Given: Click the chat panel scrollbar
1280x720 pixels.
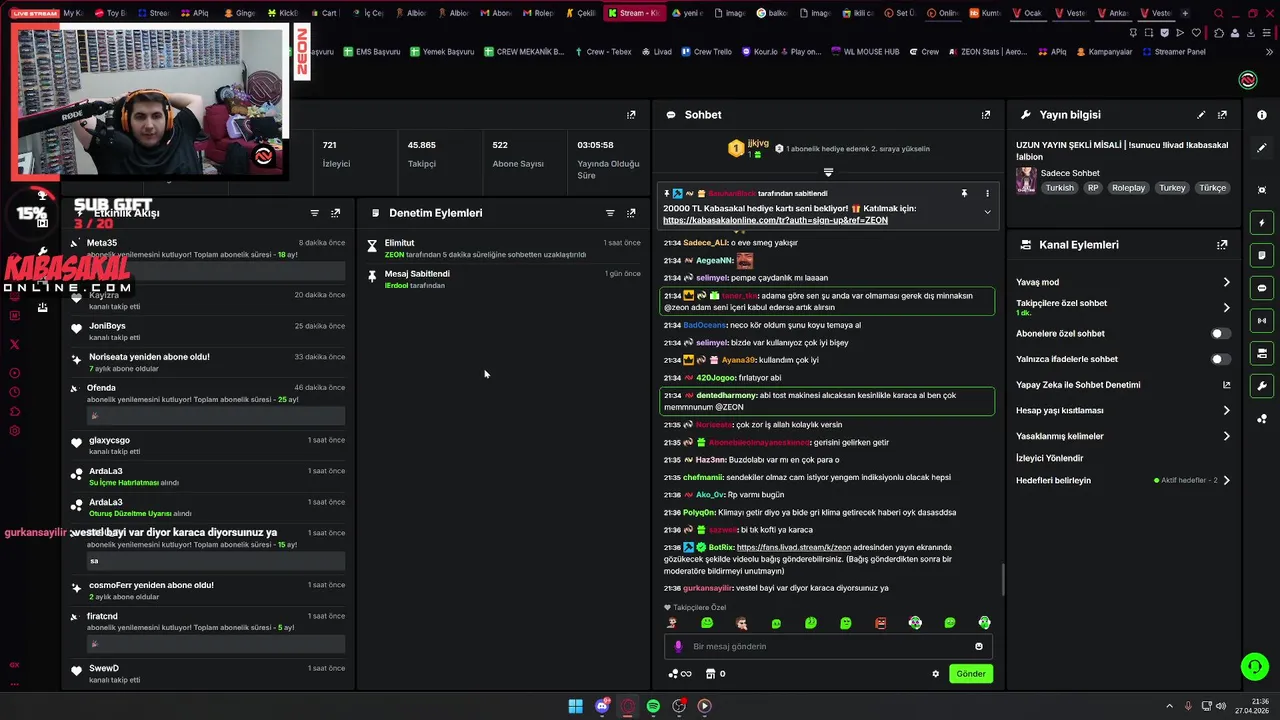Looking at the screenshot, I should pos(1002,580).
